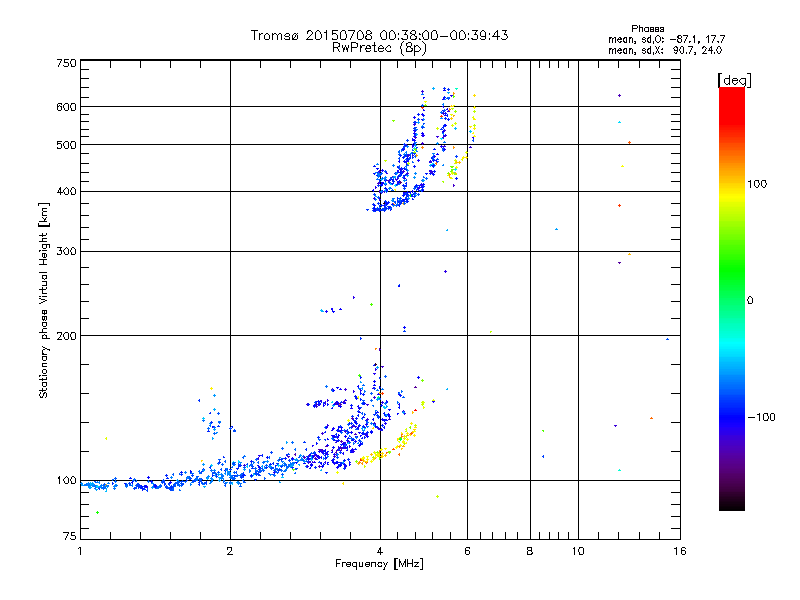Click the 16 tick on the frequency axis

pos(679,552)
